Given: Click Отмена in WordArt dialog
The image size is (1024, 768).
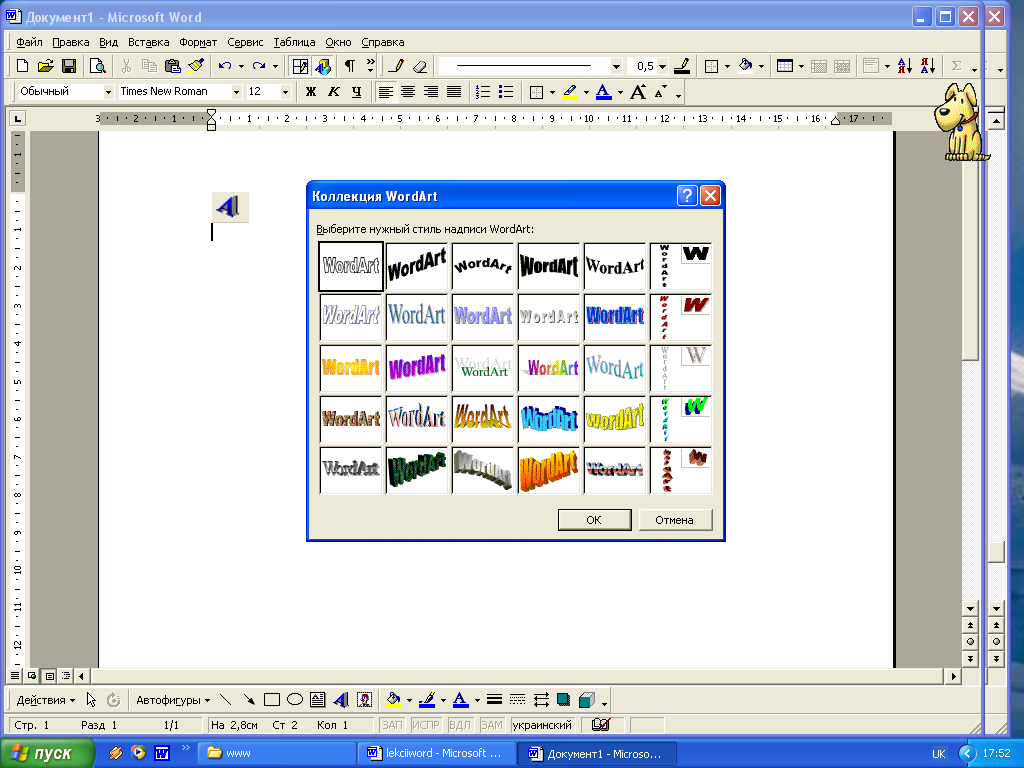Looking at the screenshot, I should pyautogui.click(x=675, y=520).
